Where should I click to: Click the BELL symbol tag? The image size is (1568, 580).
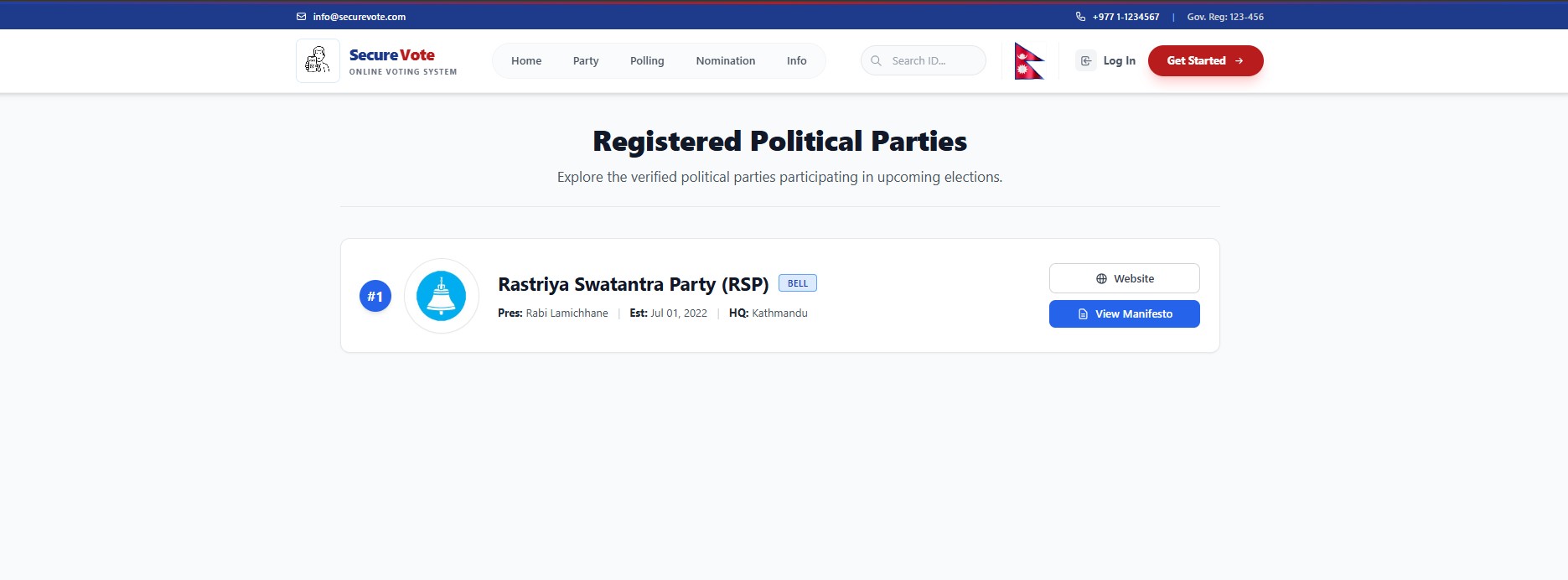797,283
